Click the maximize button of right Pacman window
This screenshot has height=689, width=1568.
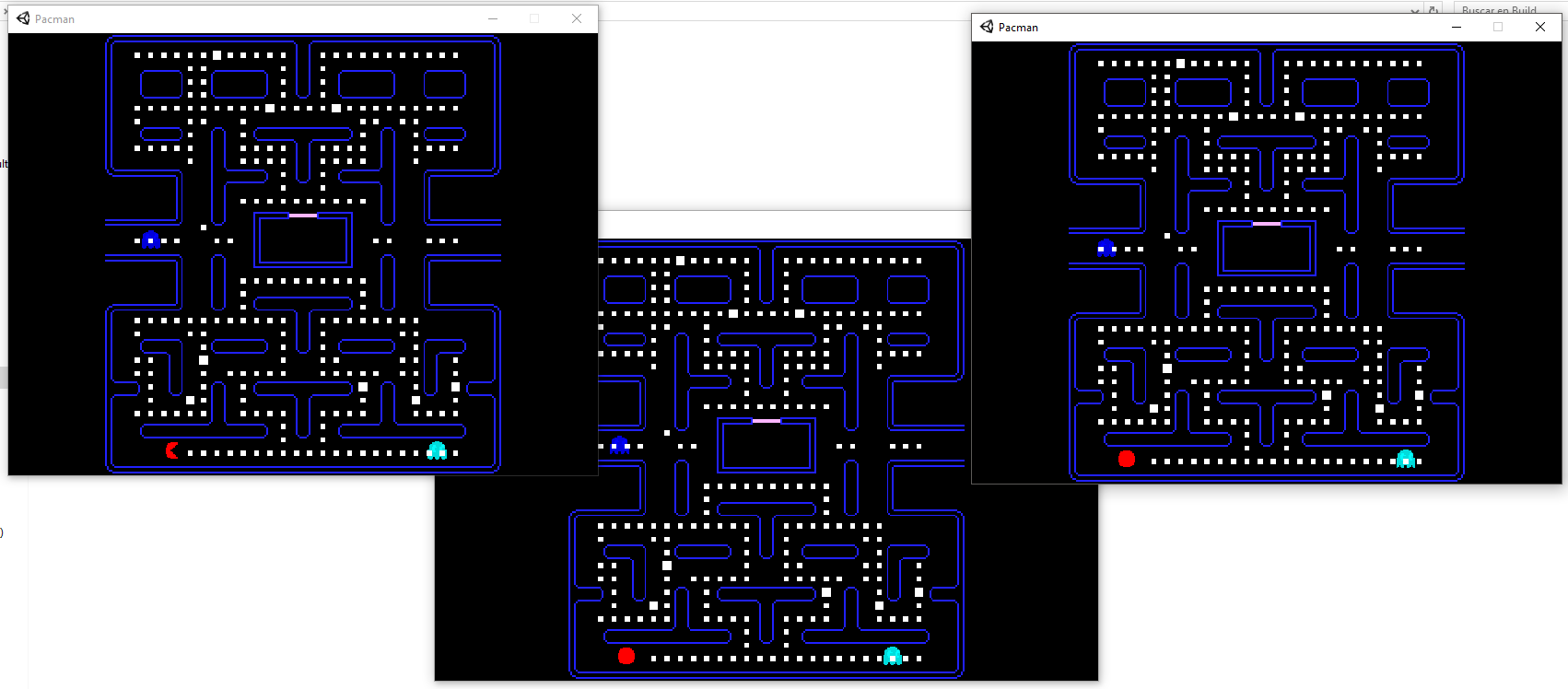coord(1498,27)
